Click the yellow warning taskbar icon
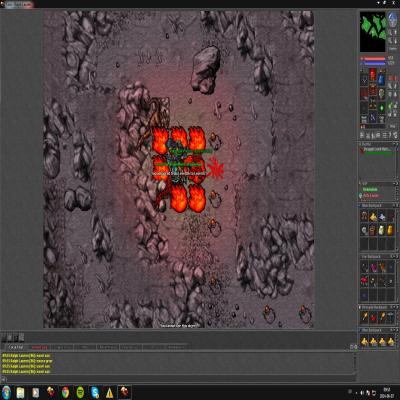This screenshot has height=400, width=400. 109,393
